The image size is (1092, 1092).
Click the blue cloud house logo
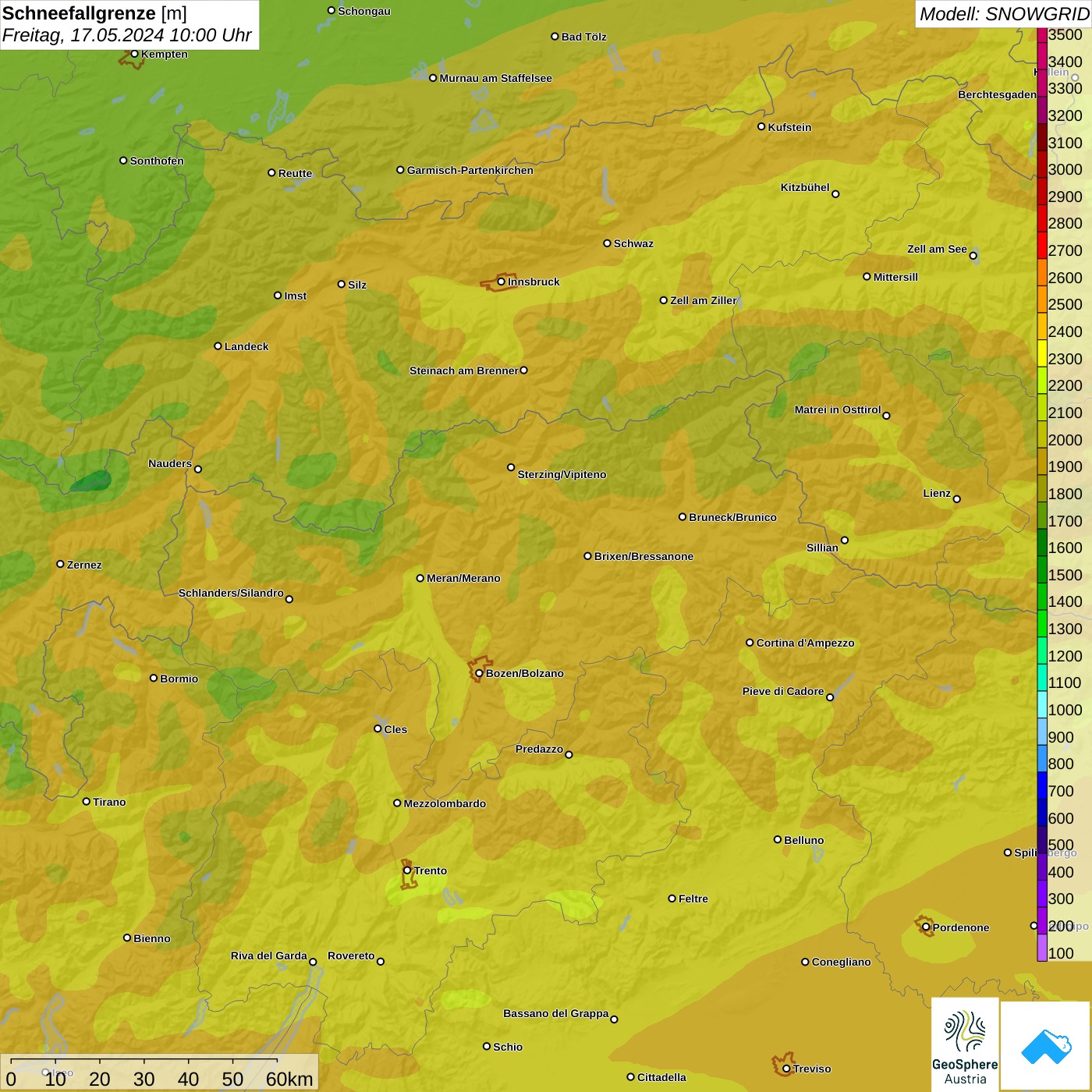pos(1046,1046)
